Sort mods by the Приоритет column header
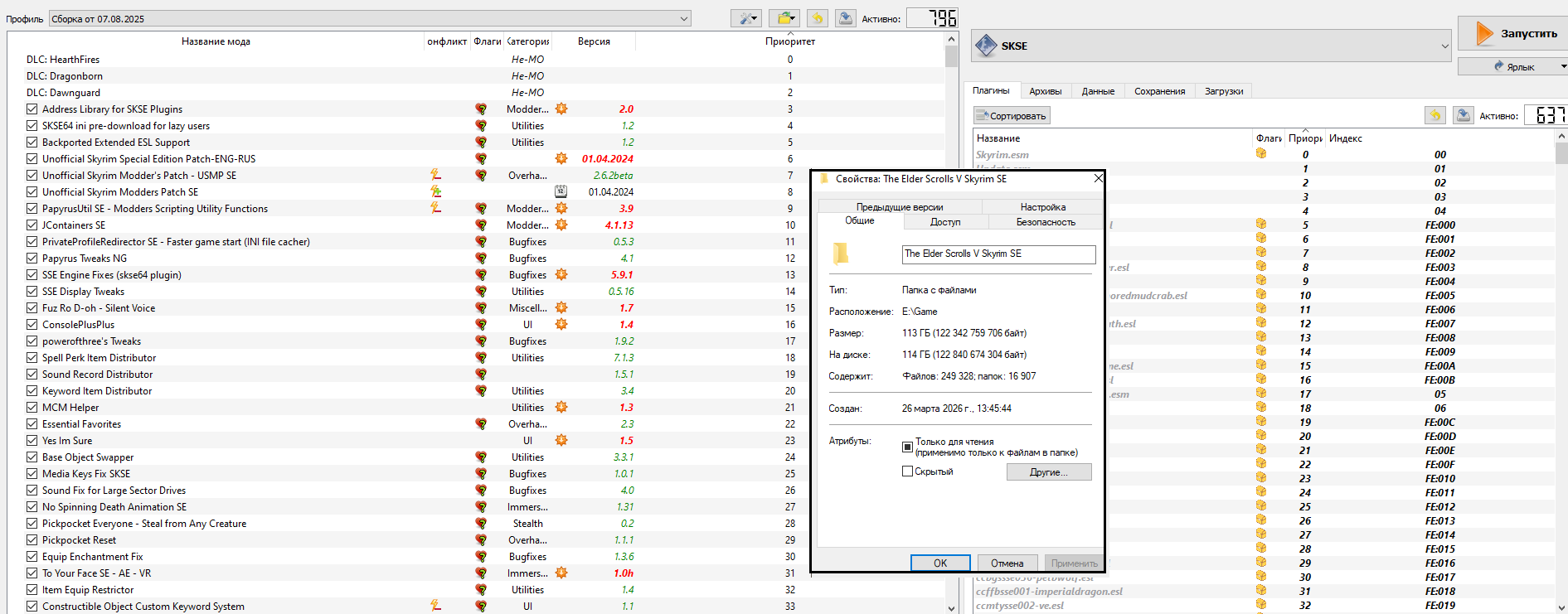 (790, 41)
